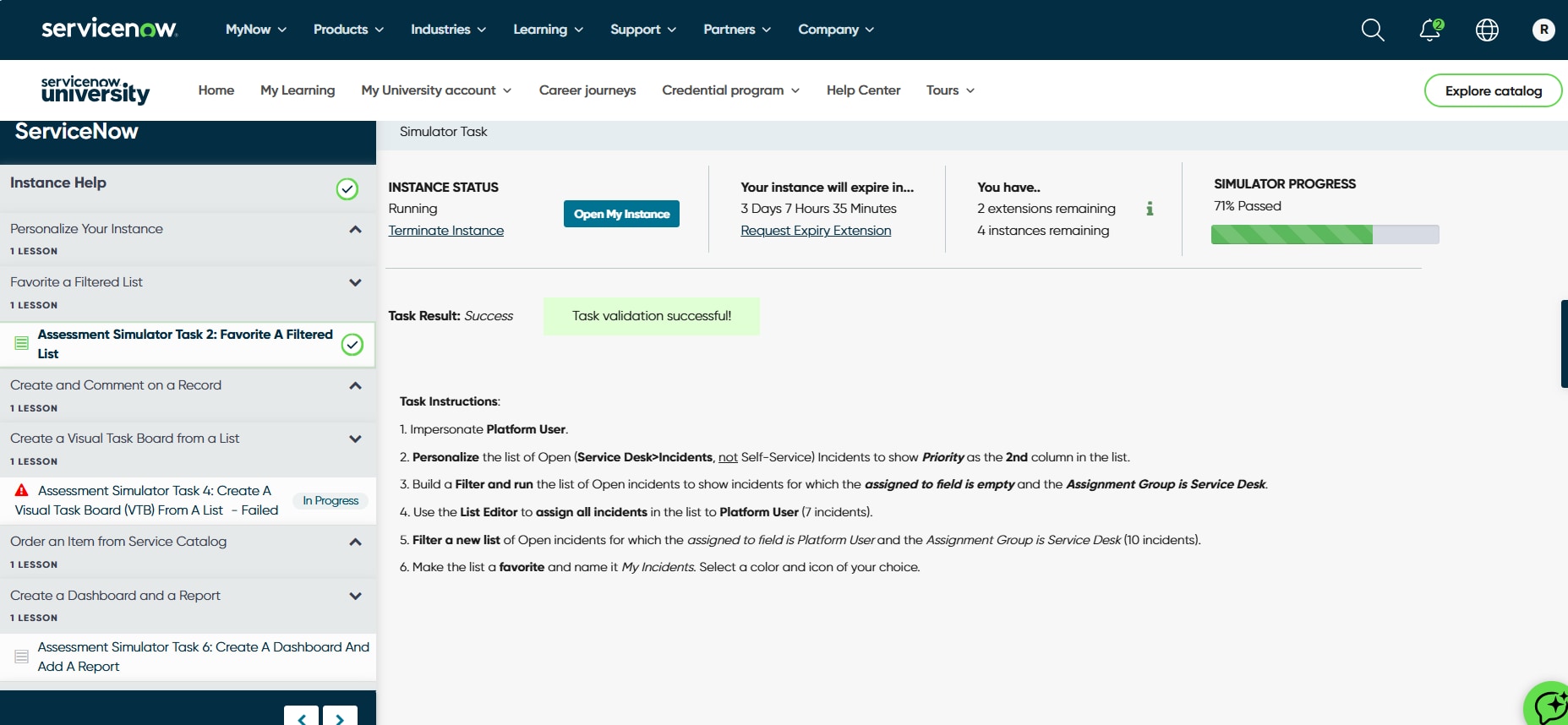
Task: Open the Support dropdown menu
Action: tap(643, 30)
